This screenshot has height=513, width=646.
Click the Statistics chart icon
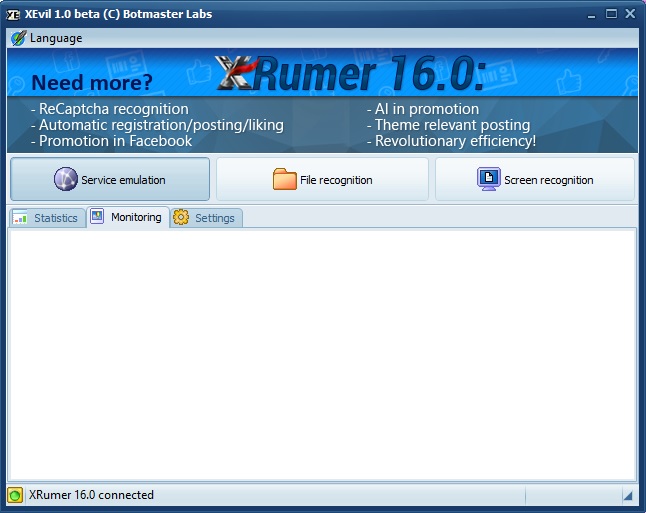[20, 217]
